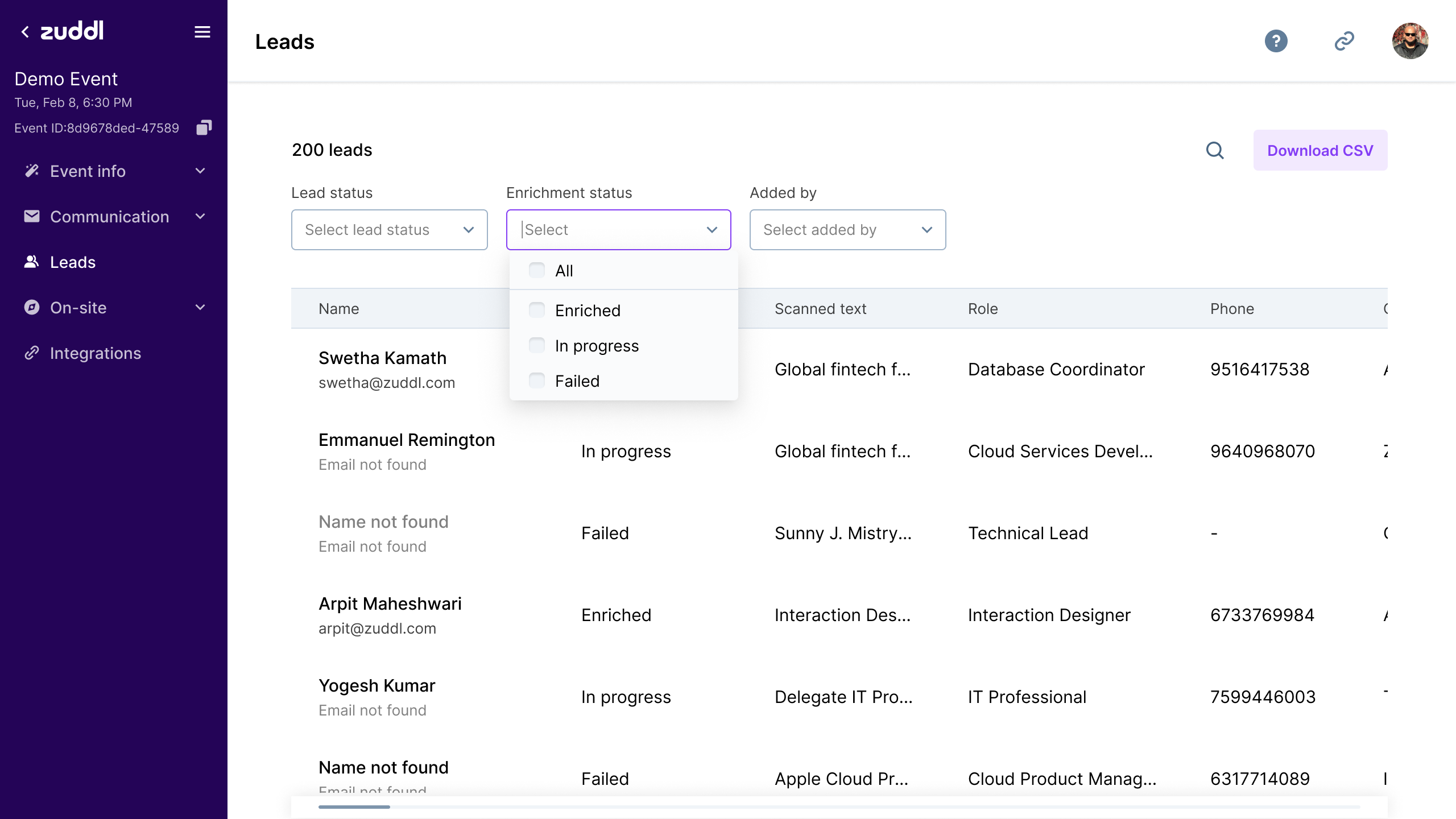Click the Download CSV button
The image size is (1456, 819).
(1320, 150)
